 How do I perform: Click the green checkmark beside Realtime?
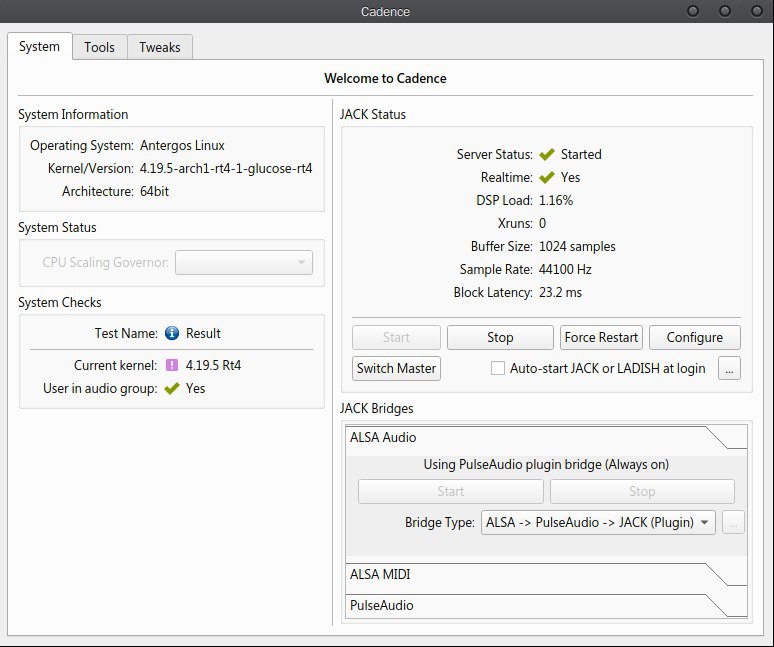[547, 177]
